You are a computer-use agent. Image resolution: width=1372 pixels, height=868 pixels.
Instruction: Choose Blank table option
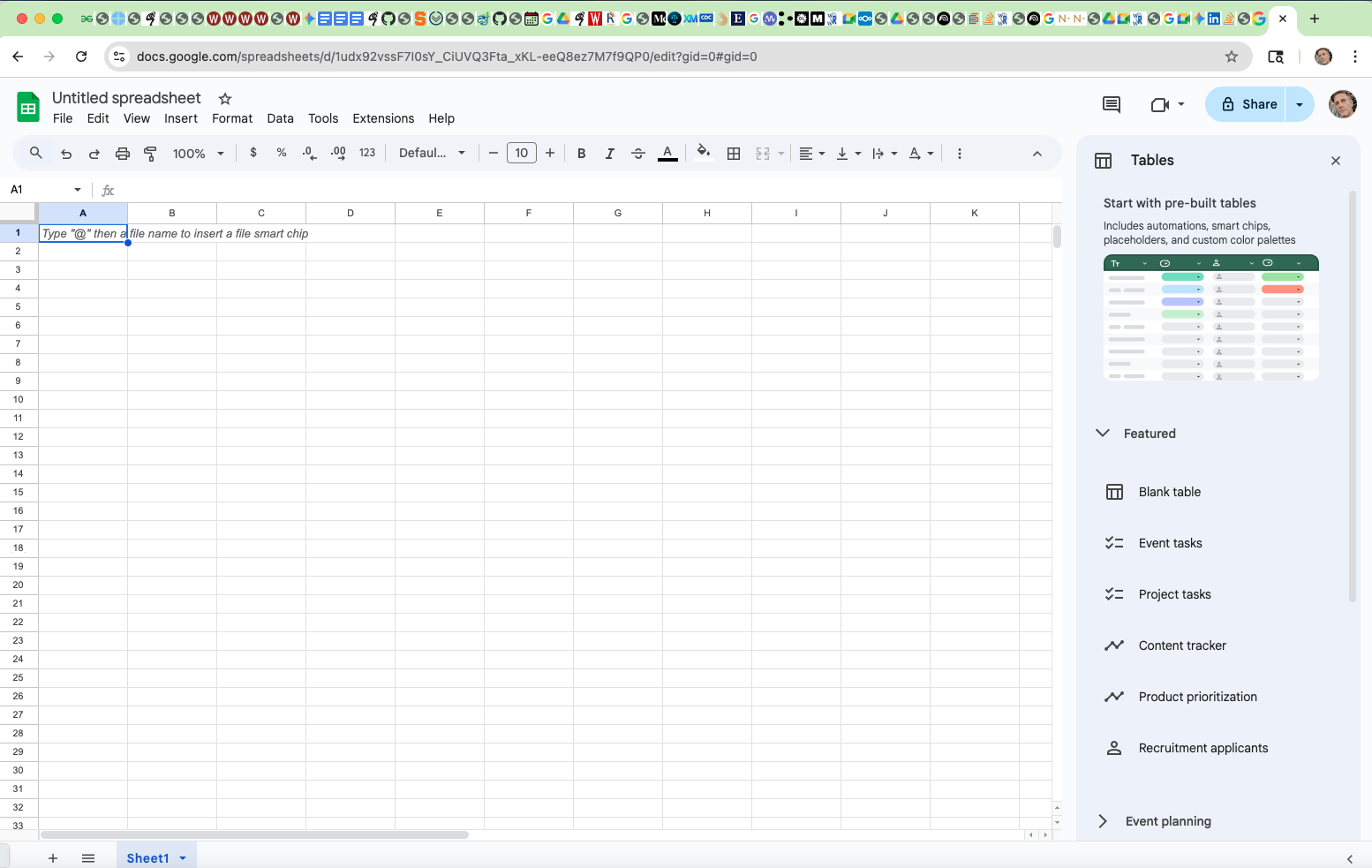[1169, 492]
